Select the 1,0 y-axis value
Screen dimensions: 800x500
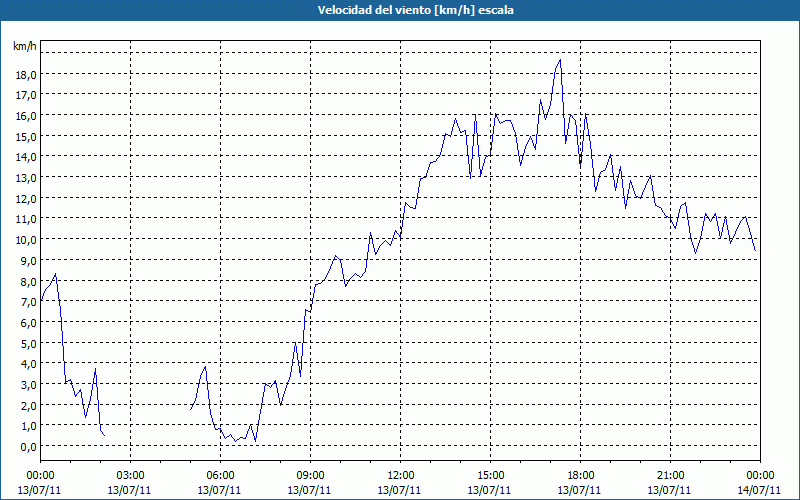[x=29, y=426]
